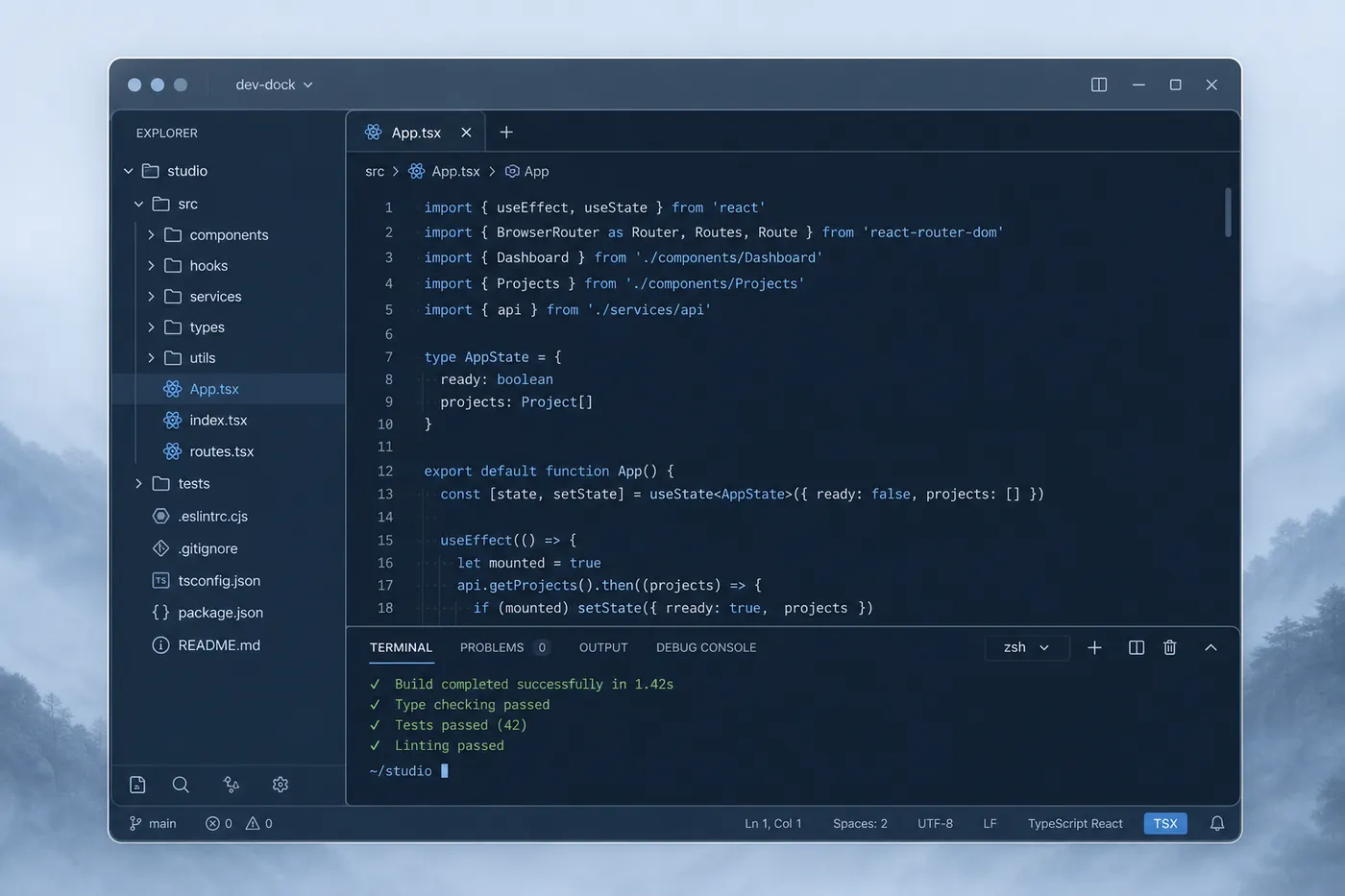Open the settings gear in sidebar
Screen dimensions: 1345x896
tap(281, 785)
